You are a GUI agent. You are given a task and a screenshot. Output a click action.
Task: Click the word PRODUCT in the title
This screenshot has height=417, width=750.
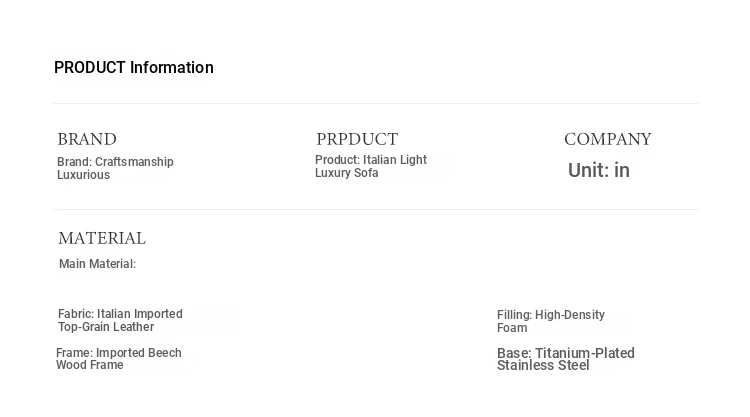click(89, 68)
